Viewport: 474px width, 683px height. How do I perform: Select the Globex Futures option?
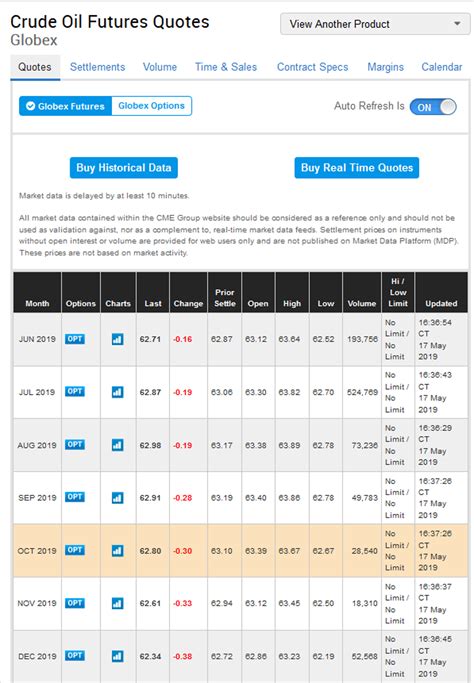coord(65,106)
